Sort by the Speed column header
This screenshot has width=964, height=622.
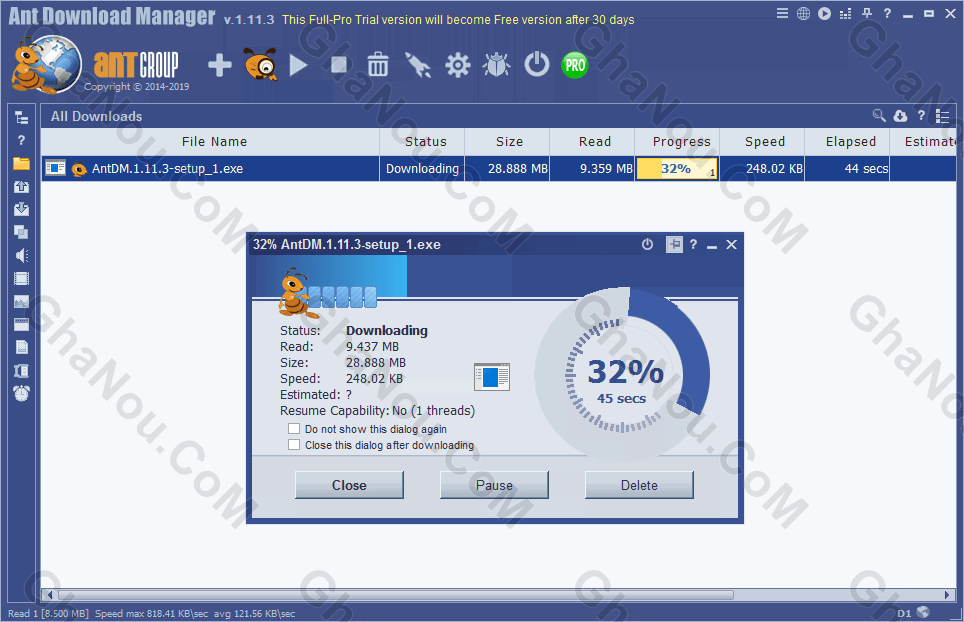(762, 142)
